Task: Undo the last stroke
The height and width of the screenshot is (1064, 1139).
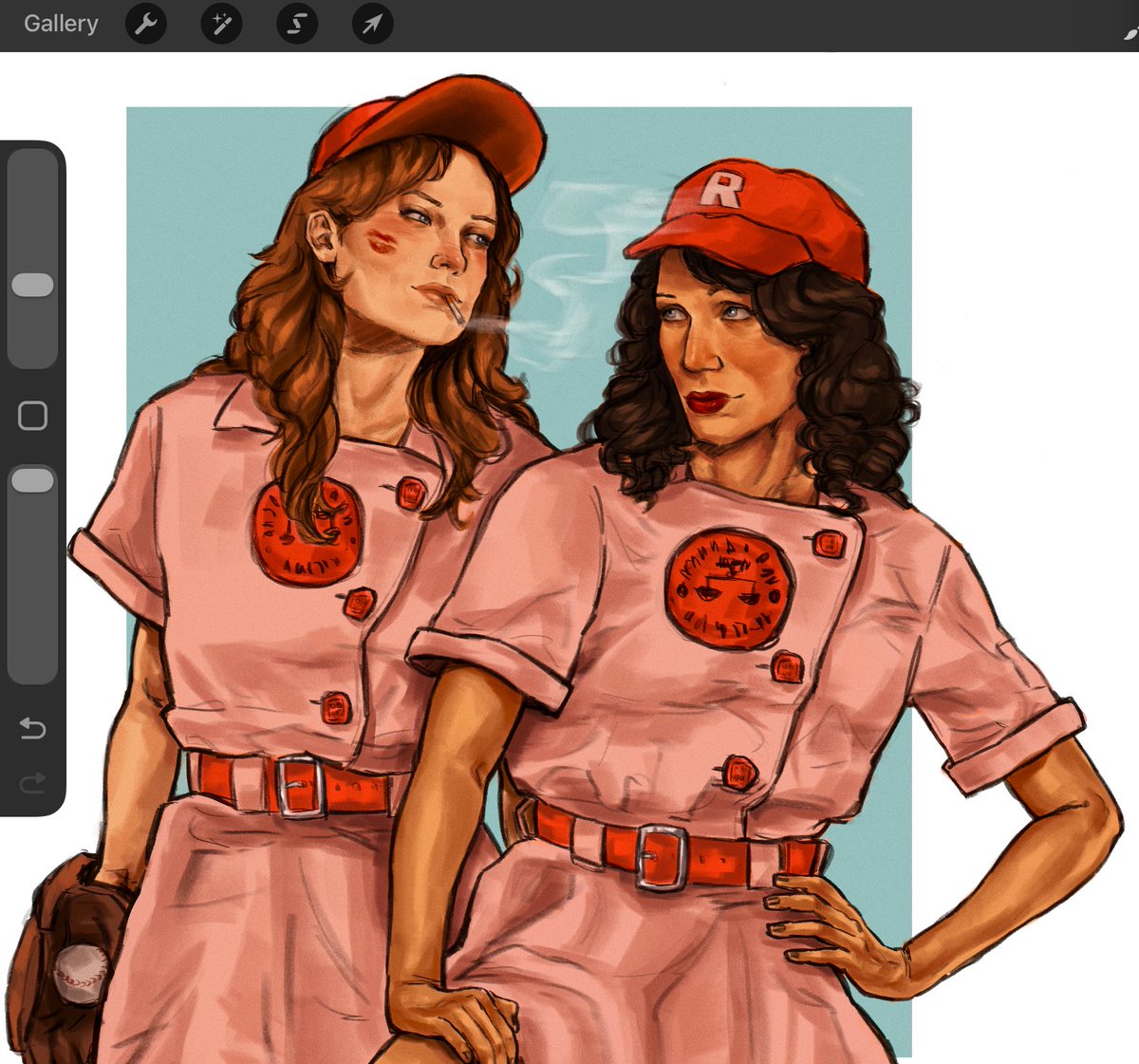Action: 32,729
